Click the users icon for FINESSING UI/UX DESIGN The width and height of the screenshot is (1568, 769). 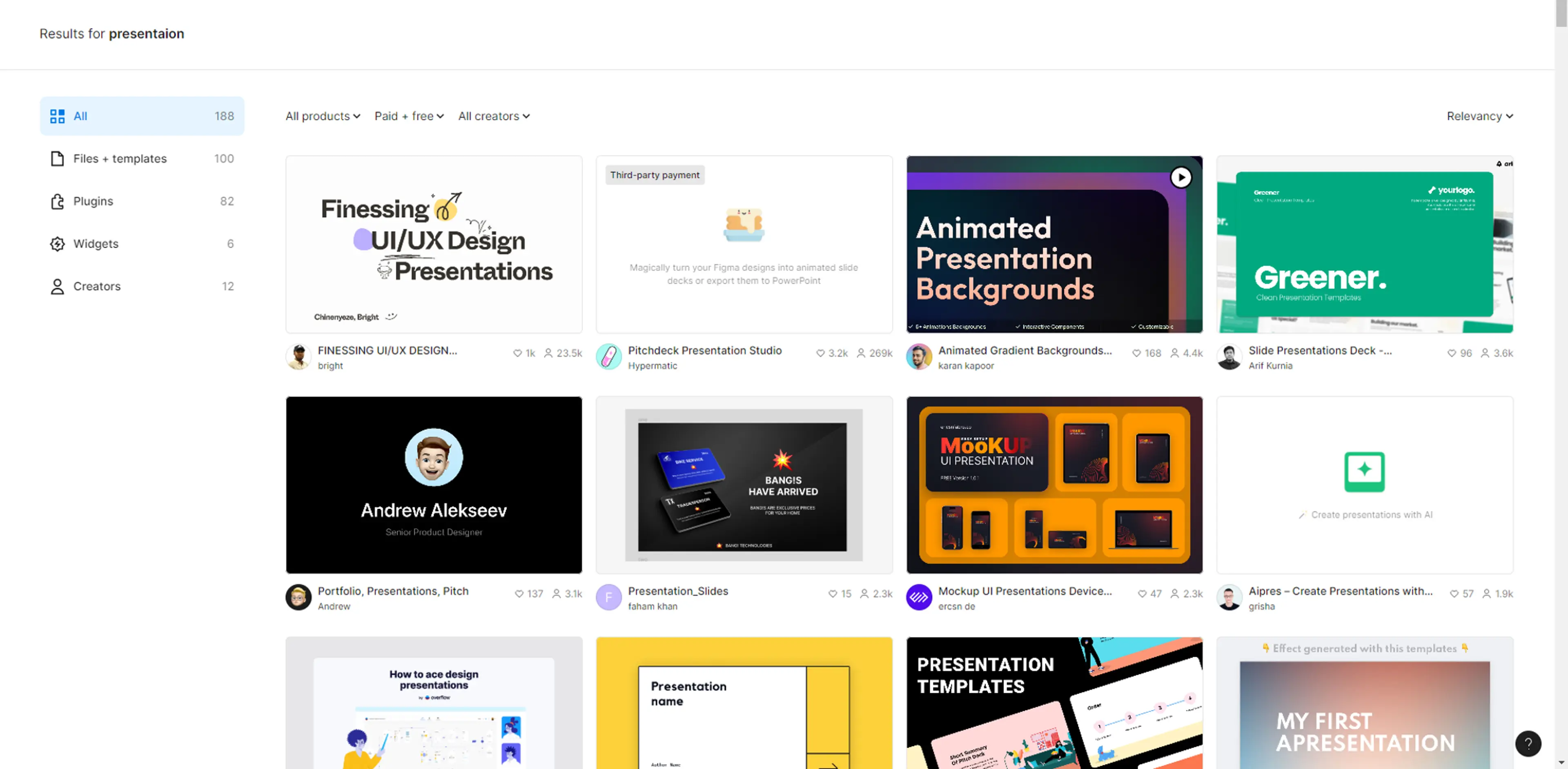548,353
